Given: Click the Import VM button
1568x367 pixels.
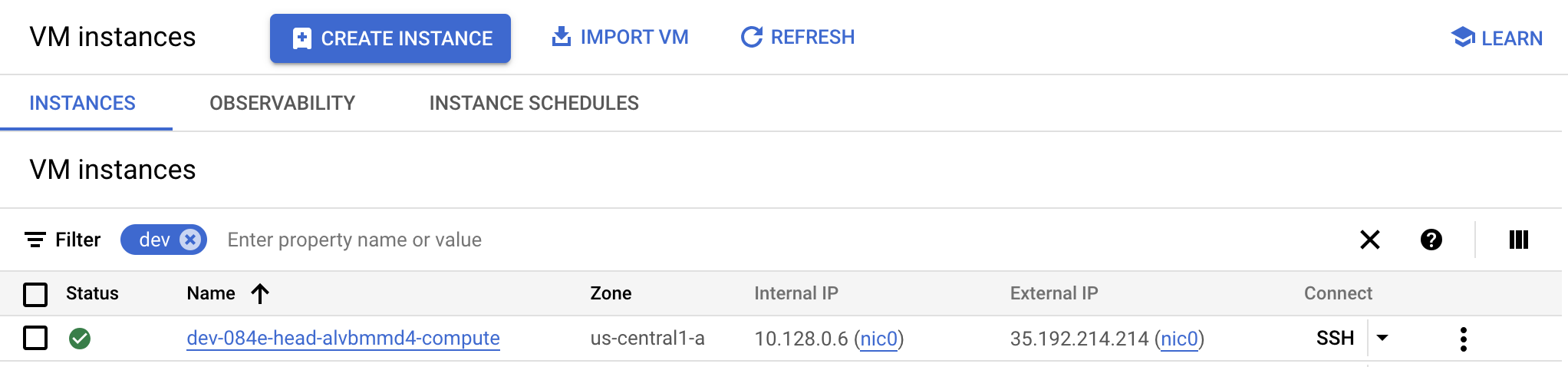Looking at the screenshot, I should (620, 37).
